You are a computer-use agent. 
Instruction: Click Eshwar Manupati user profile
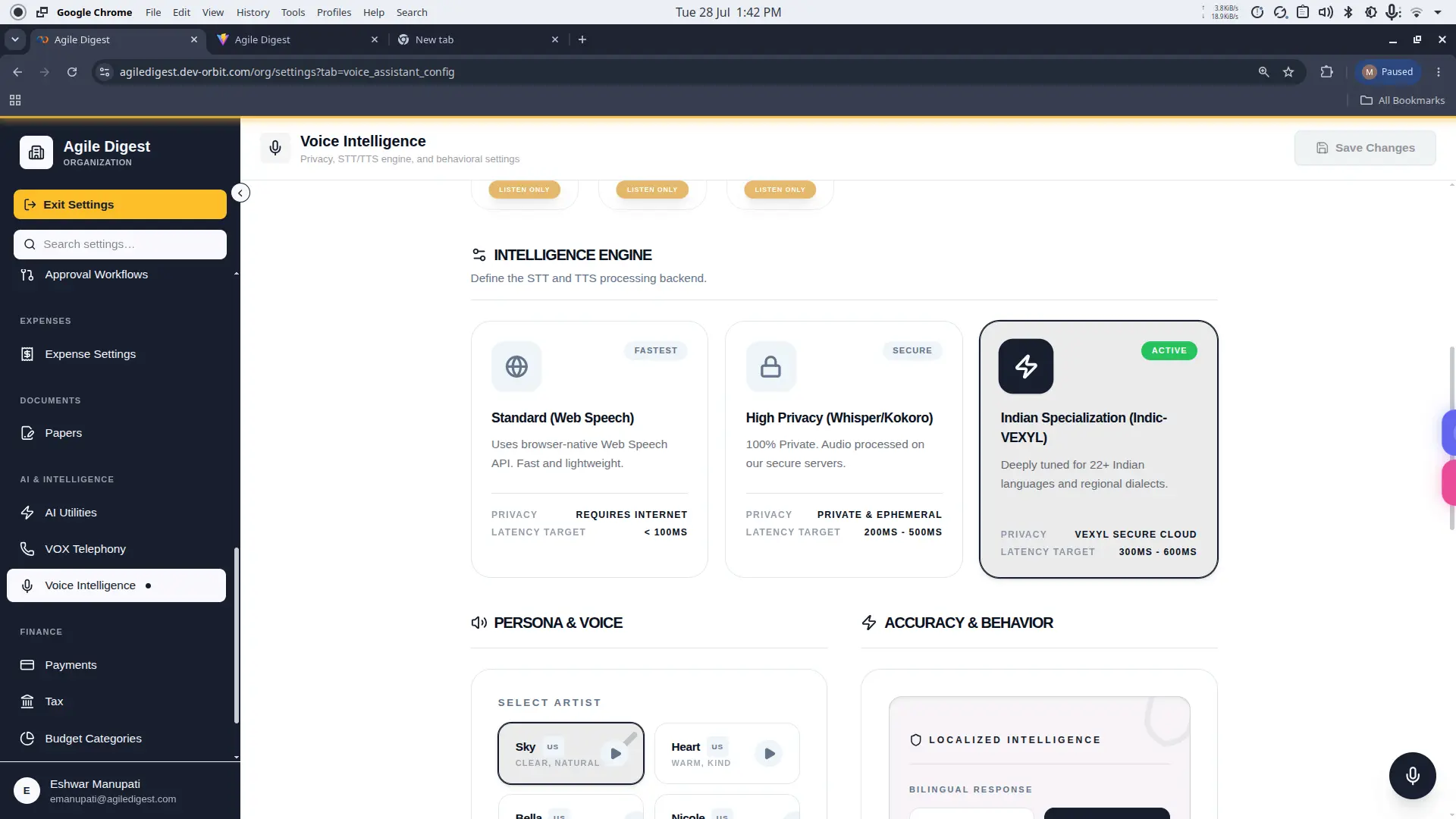pyautogui.click(x=120, y=790)
